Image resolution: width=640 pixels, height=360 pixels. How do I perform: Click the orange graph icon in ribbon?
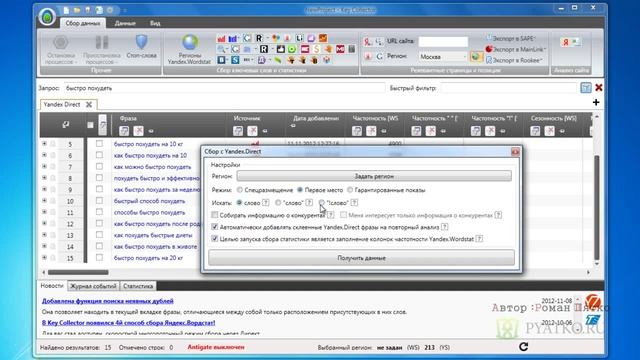(323, 38)
